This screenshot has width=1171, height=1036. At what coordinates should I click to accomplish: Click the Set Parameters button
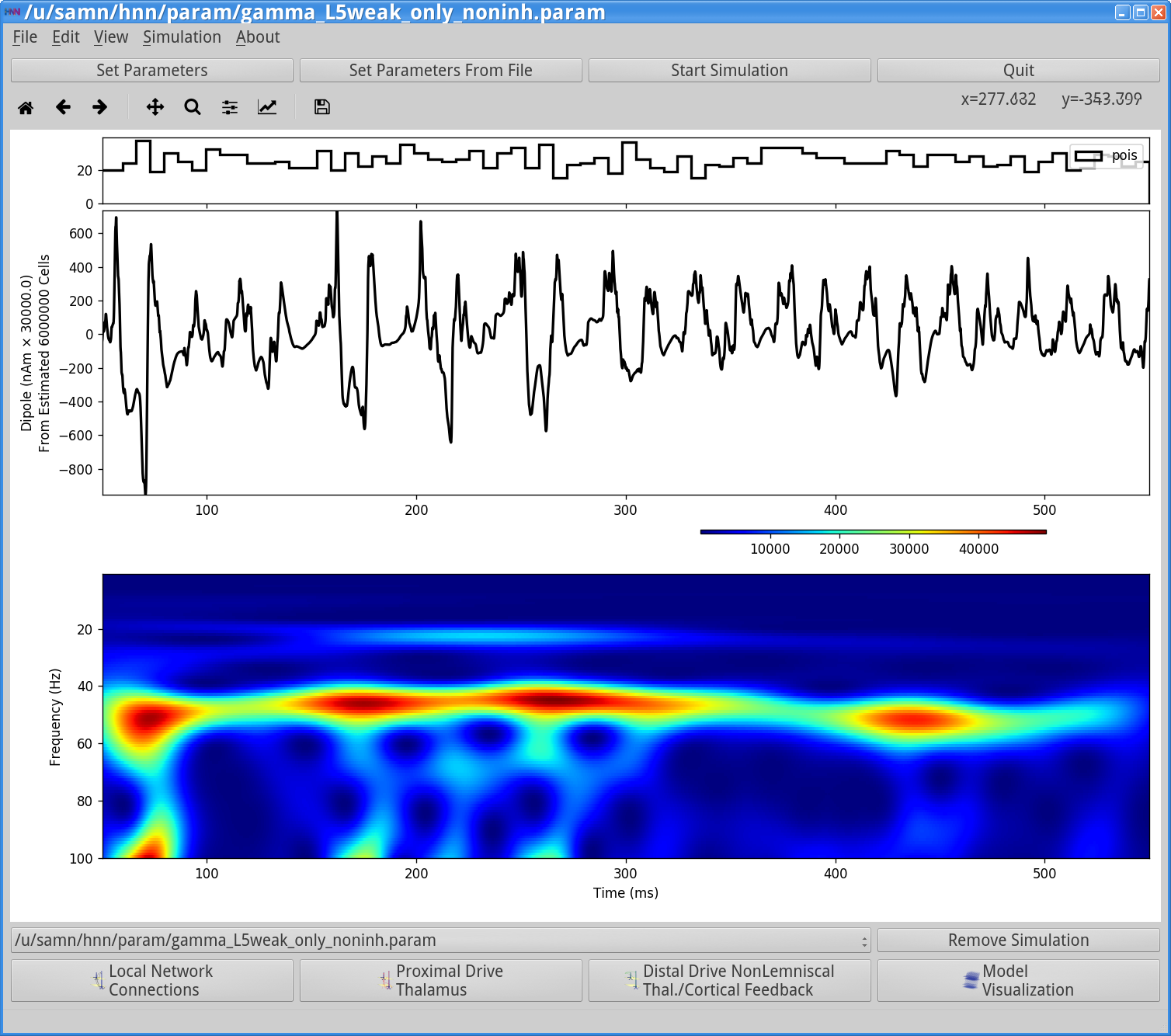coord(152,70)
